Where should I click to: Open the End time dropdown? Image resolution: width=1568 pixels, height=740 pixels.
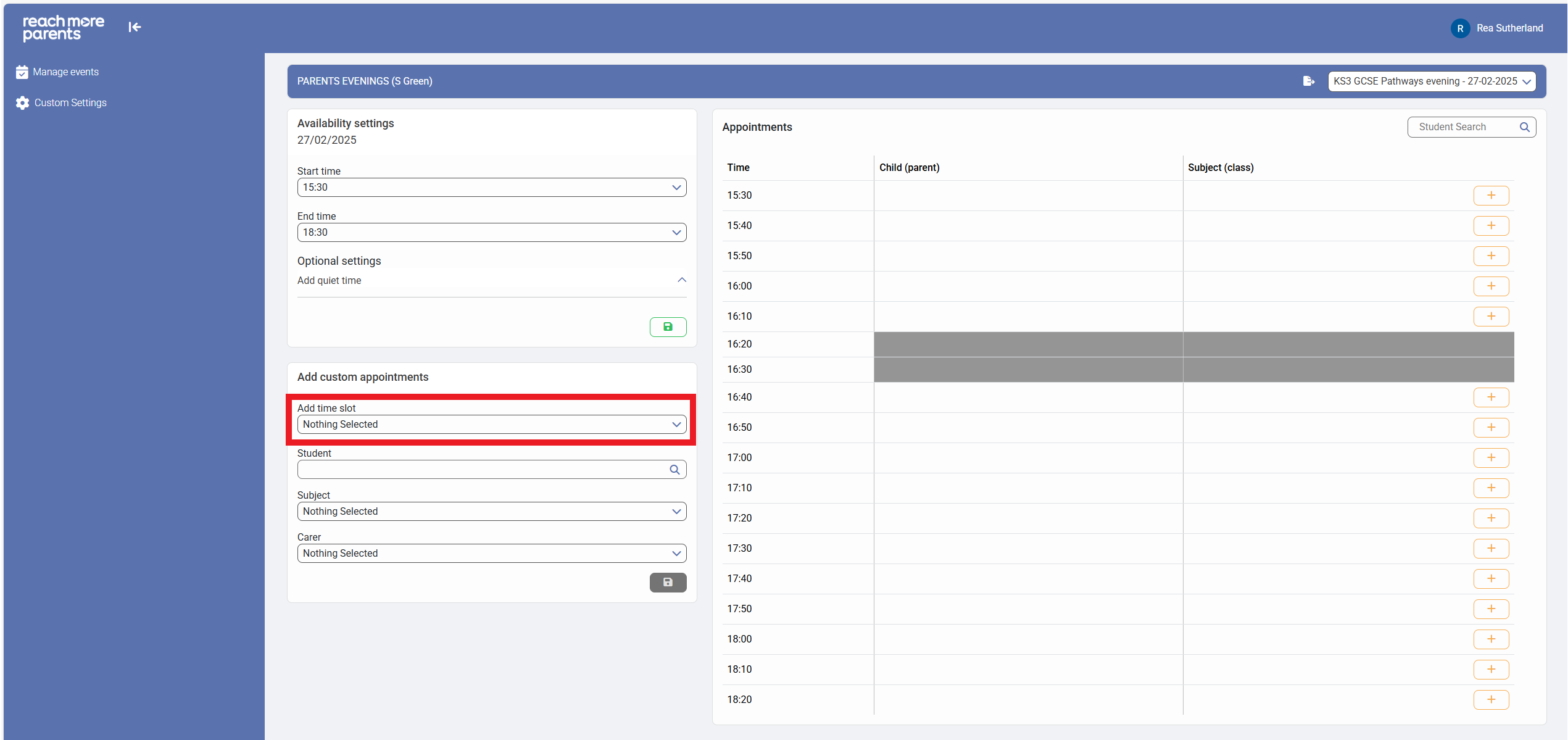491,233
